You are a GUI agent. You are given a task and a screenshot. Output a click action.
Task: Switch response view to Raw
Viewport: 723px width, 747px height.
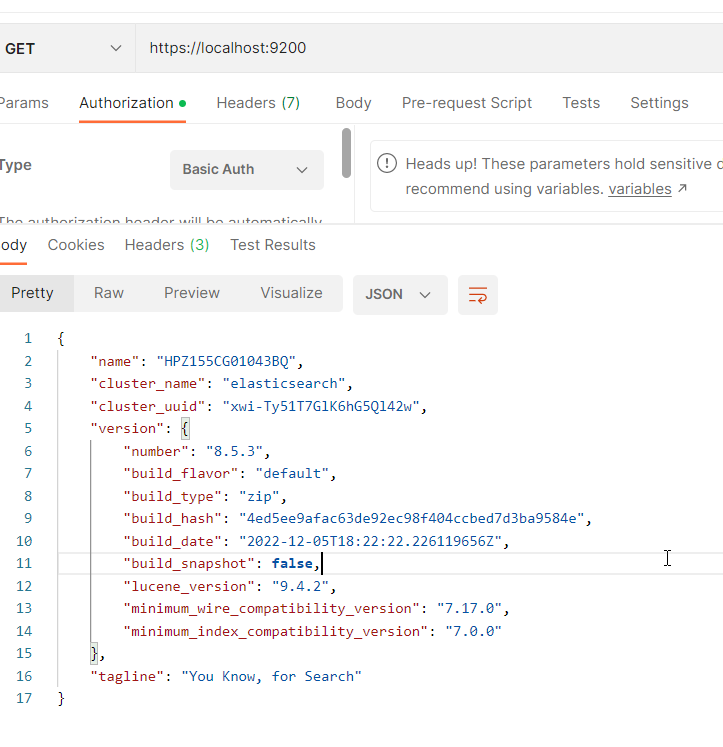pyautogui.click(x=109, y=293)
